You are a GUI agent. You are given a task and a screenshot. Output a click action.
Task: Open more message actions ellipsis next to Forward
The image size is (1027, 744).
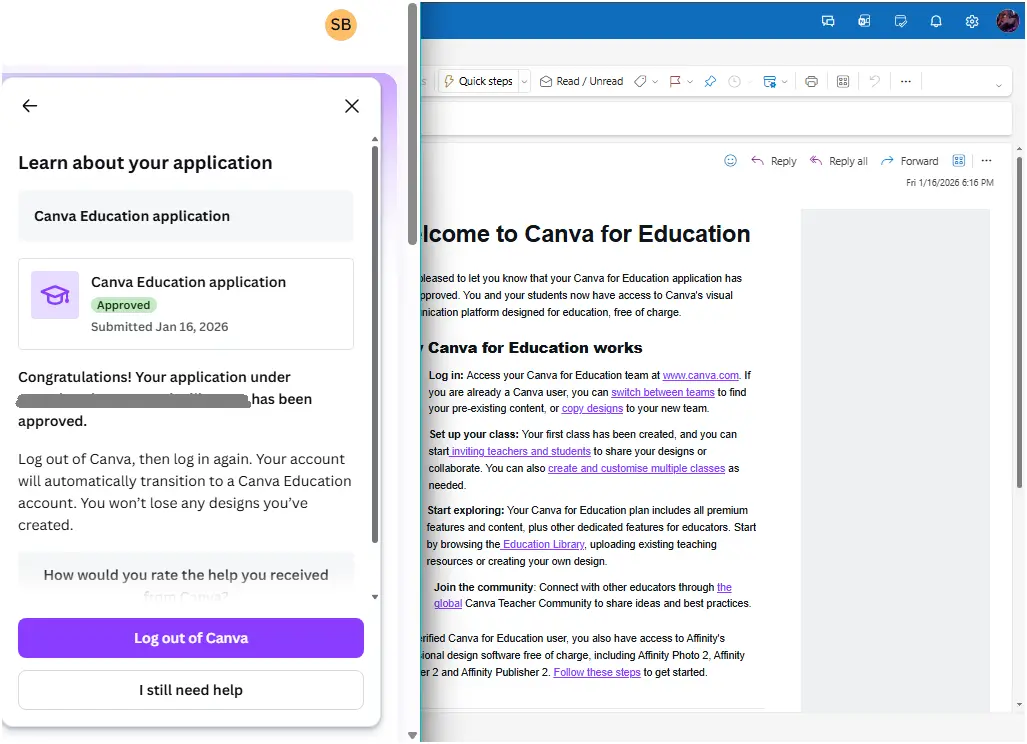[x=986, y=160]
